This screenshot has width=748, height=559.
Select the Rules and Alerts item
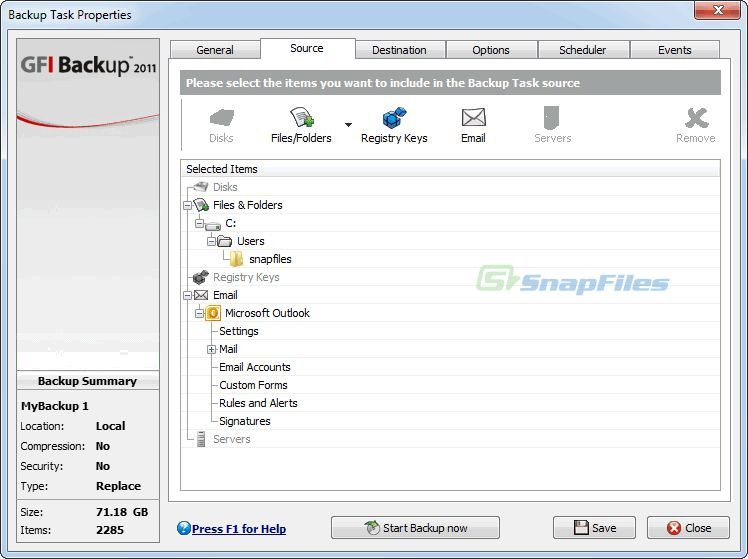pyautogui.click(x=258, y=403)
